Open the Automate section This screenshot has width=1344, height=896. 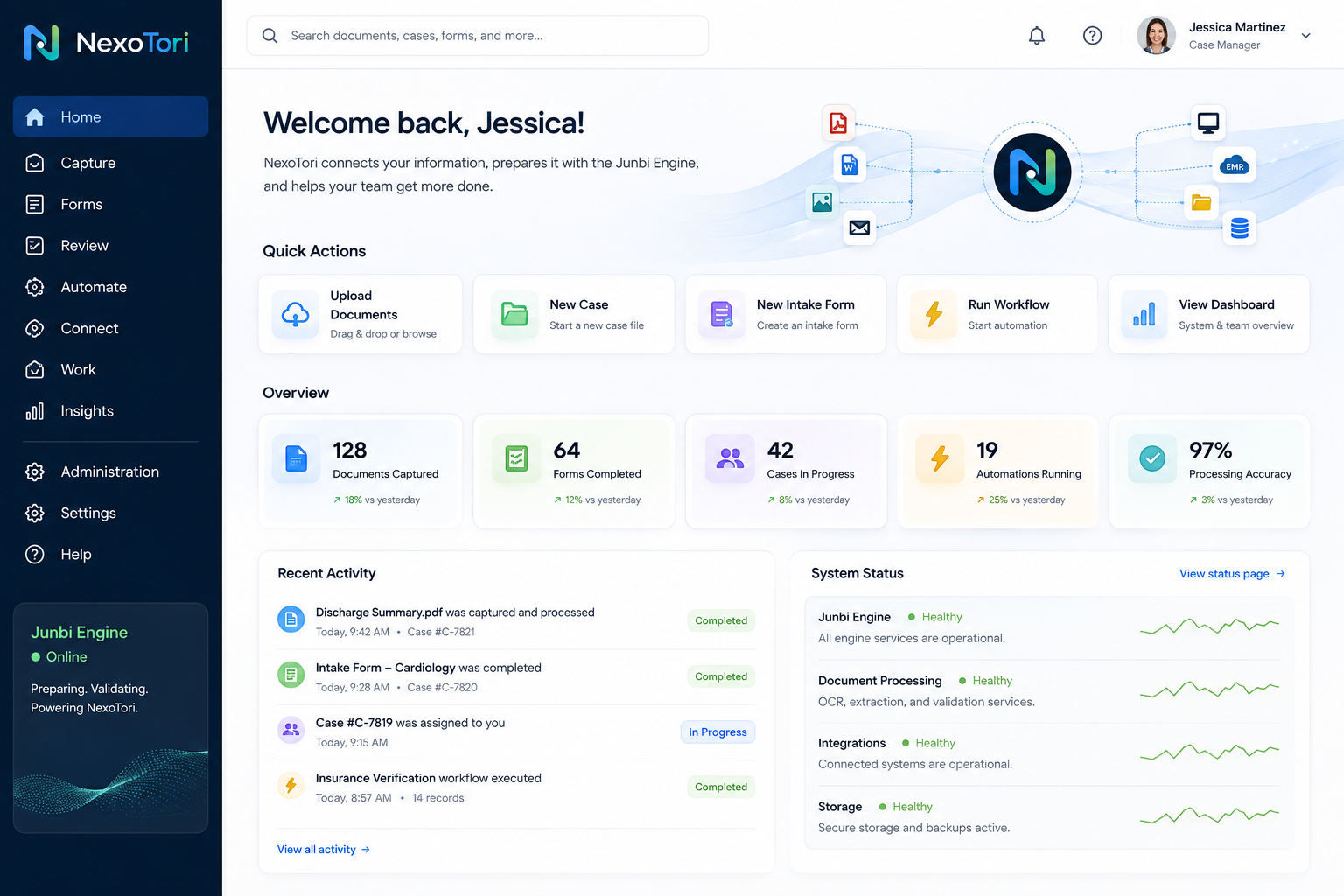tap(111, 287)
